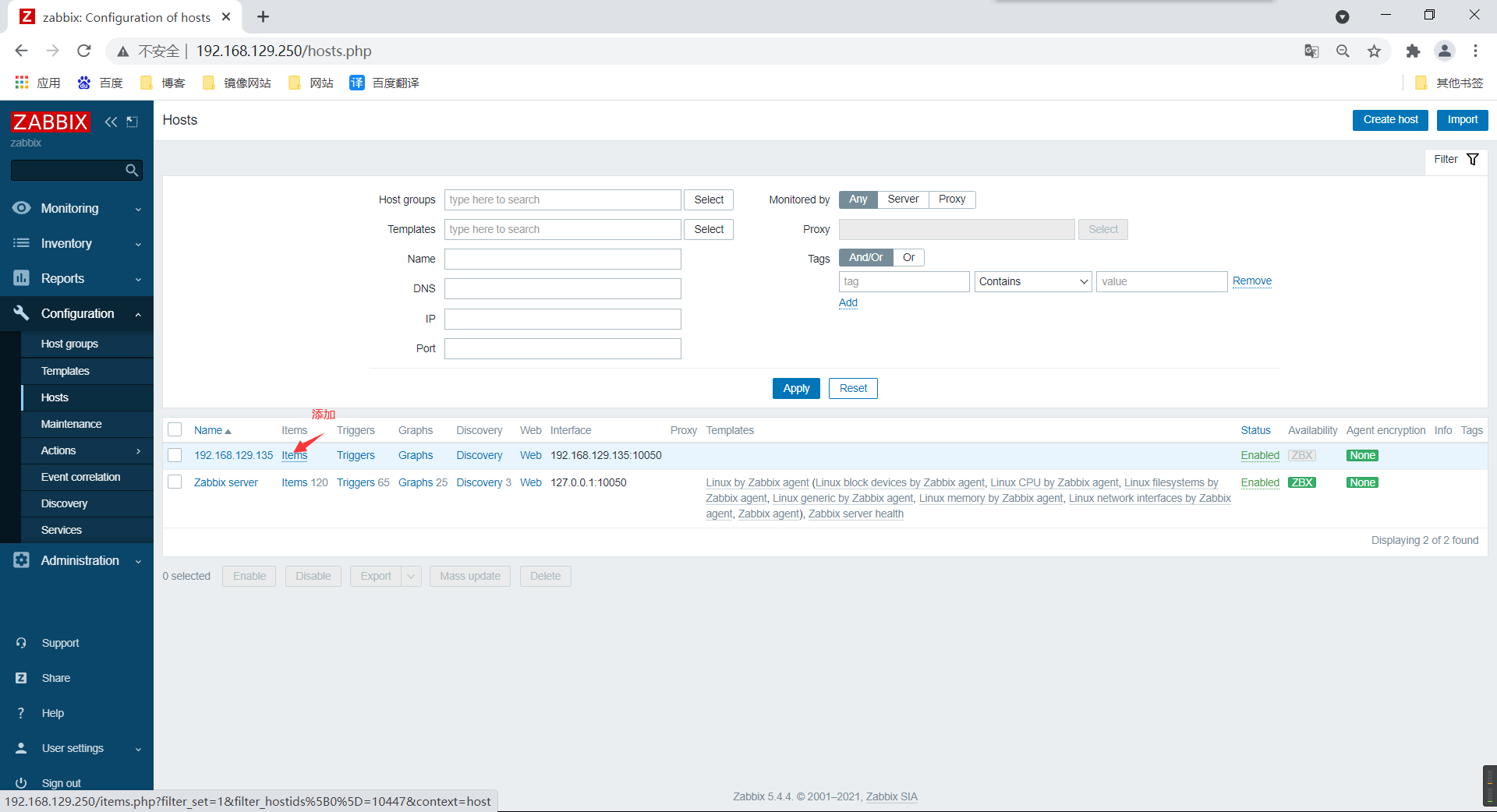This screenshot has height=812, width=1497.
Task: Click the Share Z icon
Action: (x=21, y=678)
